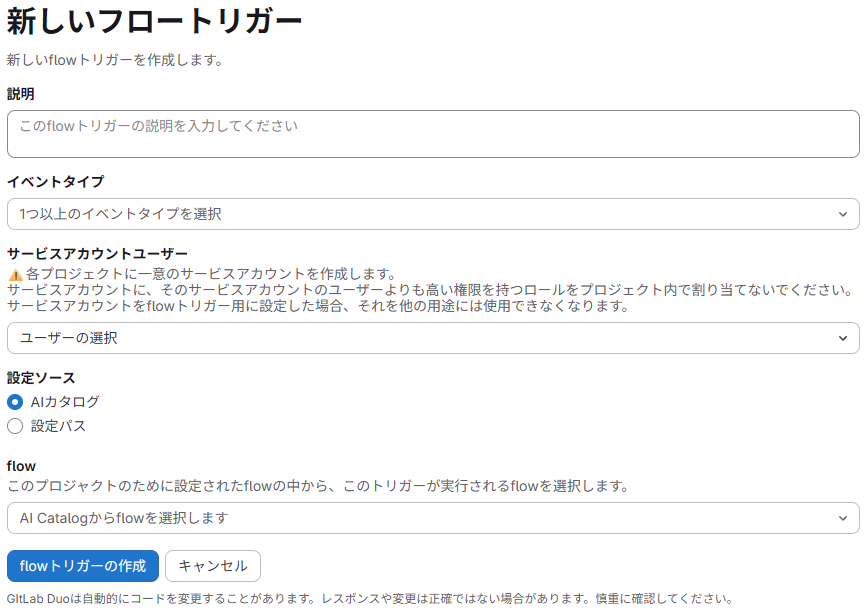
Task: Click the 説明 field label
Action: click(21, 94)
